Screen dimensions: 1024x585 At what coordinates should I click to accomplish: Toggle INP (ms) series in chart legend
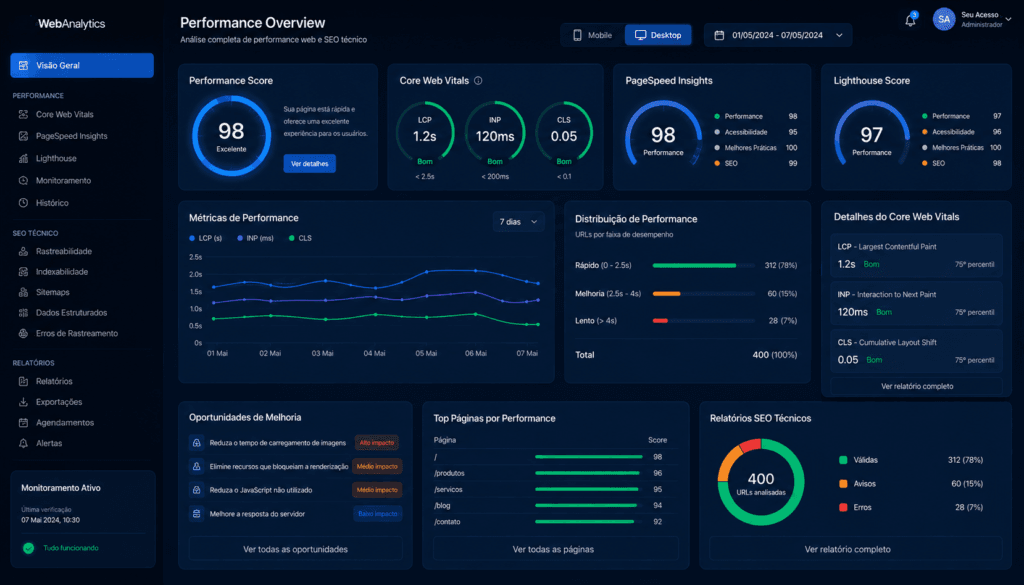[x=255, y=238]
